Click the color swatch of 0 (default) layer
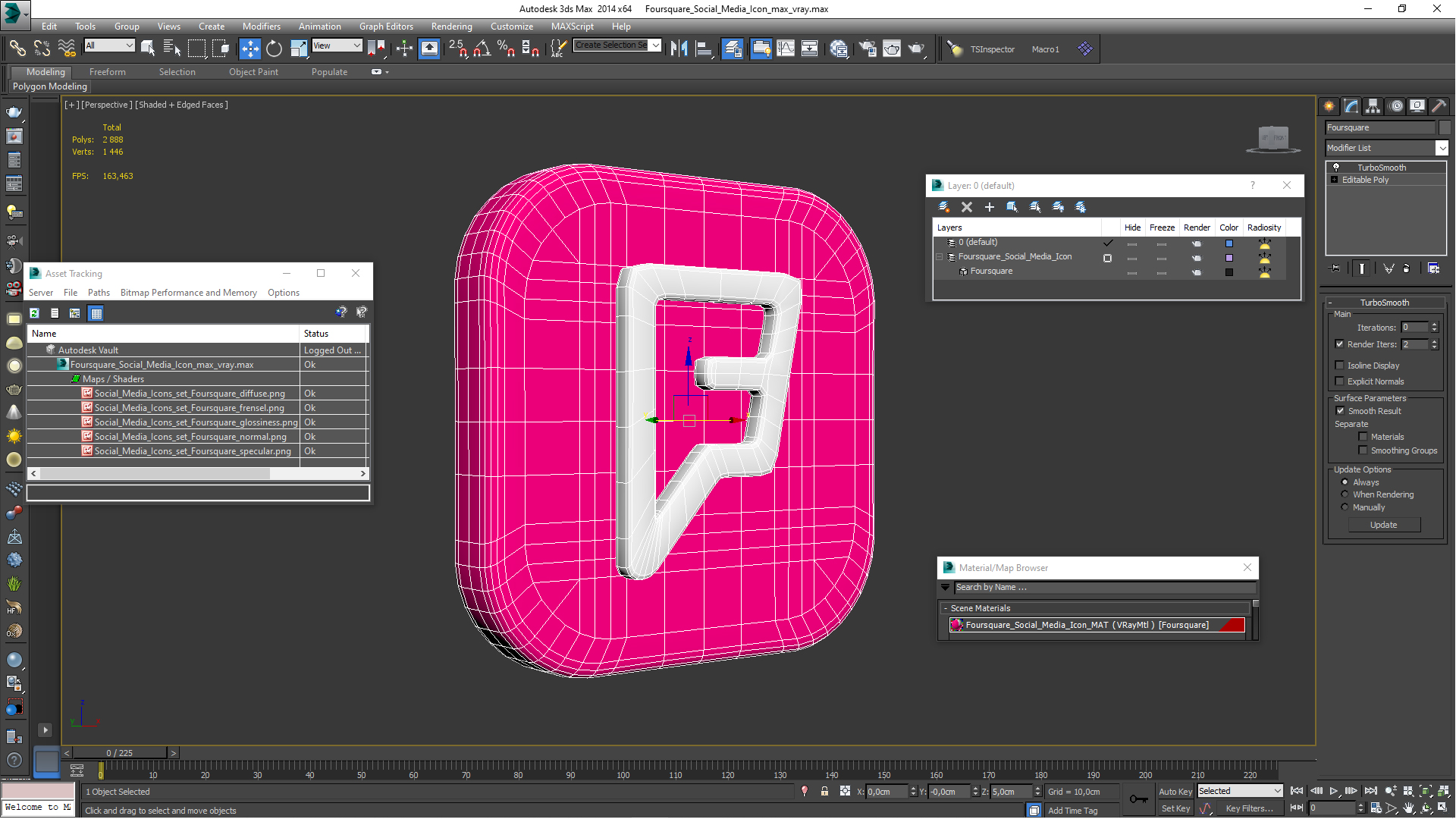Screen dimensions: 1456x819 pos(1229,243)
